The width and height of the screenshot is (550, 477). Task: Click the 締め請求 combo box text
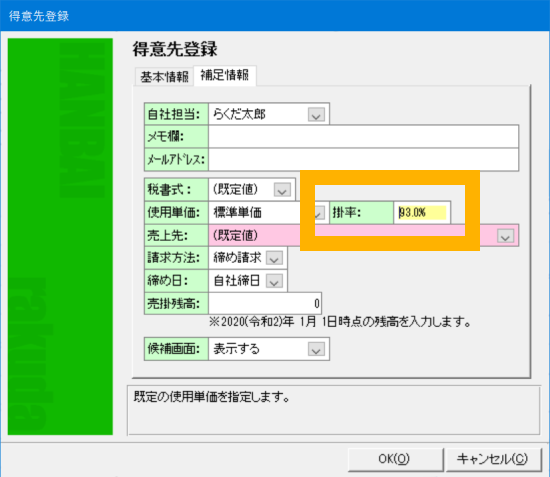pyautogui.click(x=237, y=258)
